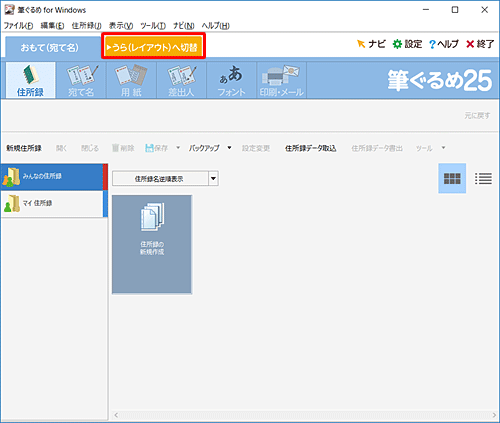This screenshot has width=500, height=423.
Task: Expand the バックアップ dropdown arrow
Action: 229,148
